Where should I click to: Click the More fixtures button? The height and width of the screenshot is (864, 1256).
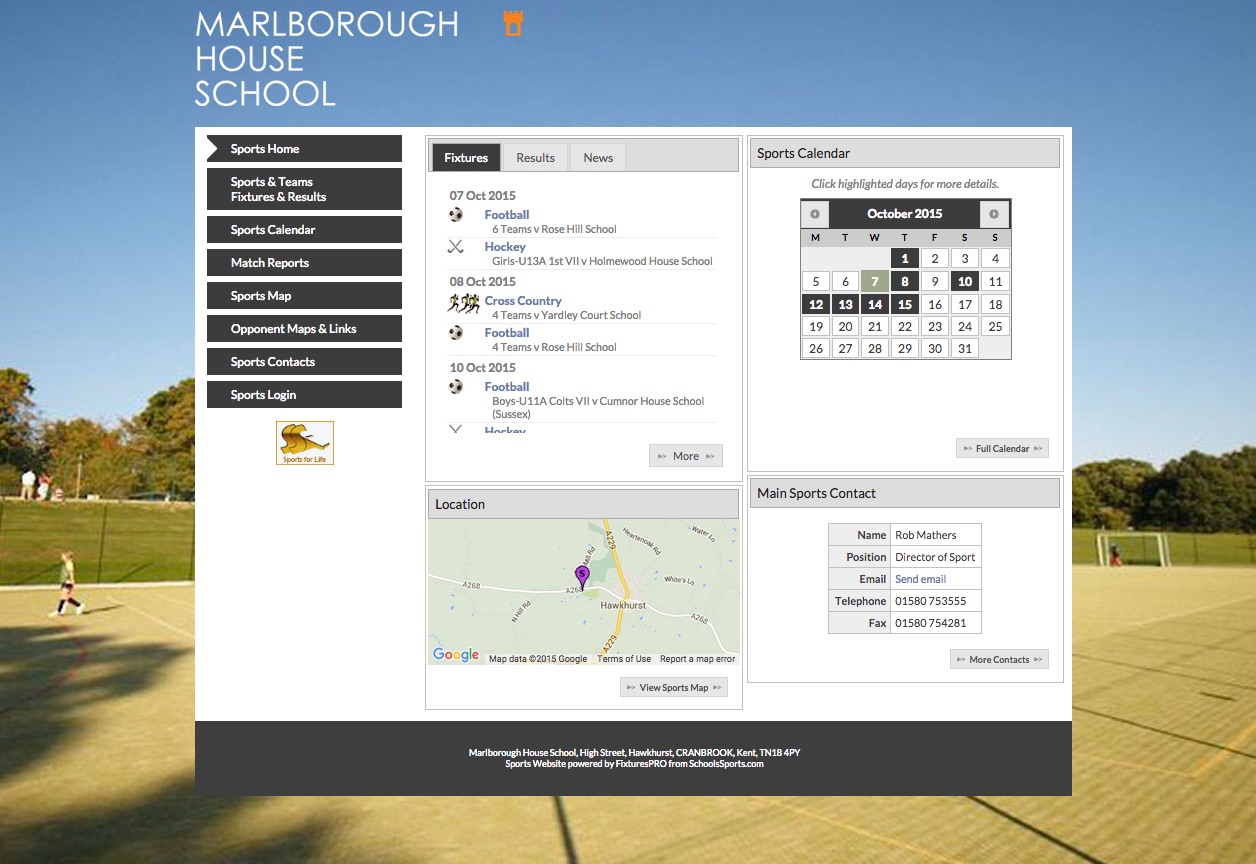pos(686,456)
